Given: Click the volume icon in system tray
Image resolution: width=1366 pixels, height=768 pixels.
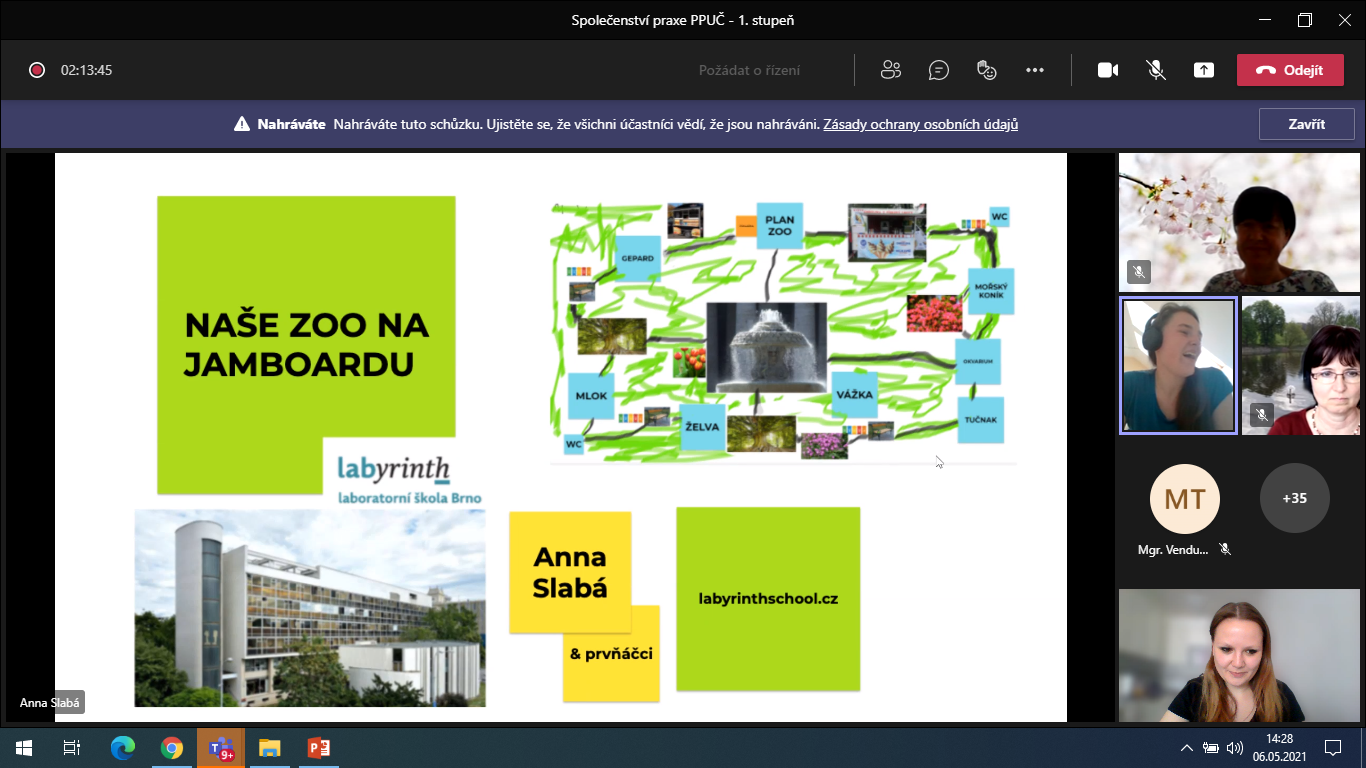Looking at the screenshot, I should pyautogui.click(x=1235, y=748).
